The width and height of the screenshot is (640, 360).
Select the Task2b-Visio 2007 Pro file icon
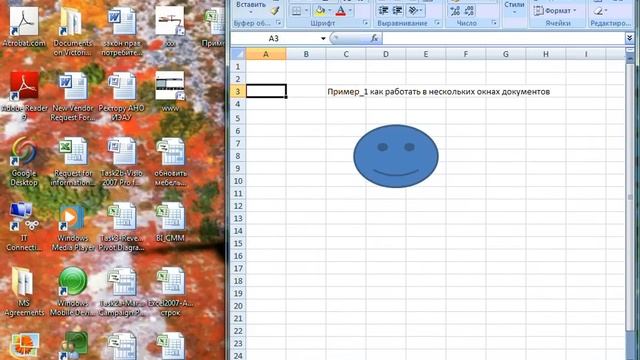[x=122, y=161]
